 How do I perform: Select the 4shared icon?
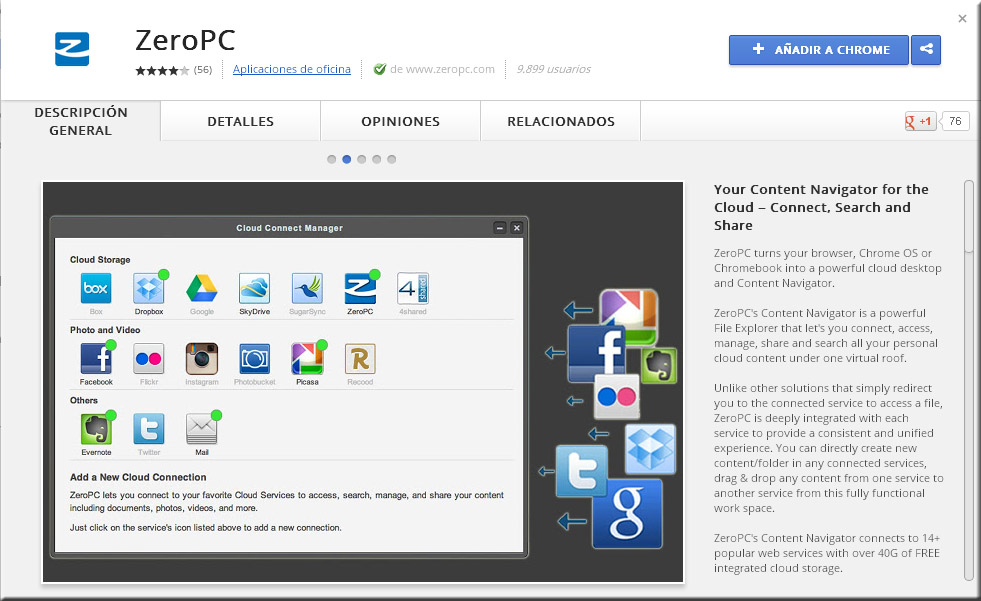point(413,288)
